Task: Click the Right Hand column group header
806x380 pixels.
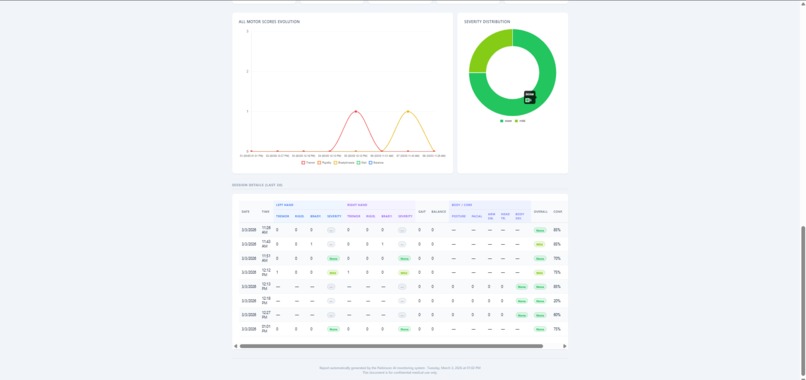Action: click(356, 205)
